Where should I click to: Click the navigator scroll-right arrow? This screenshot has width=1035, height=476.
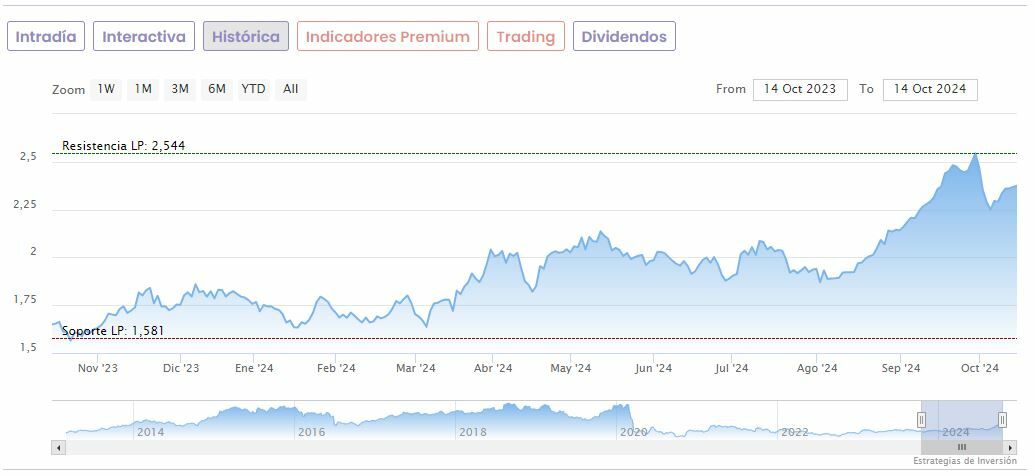tap(1011, 447)
